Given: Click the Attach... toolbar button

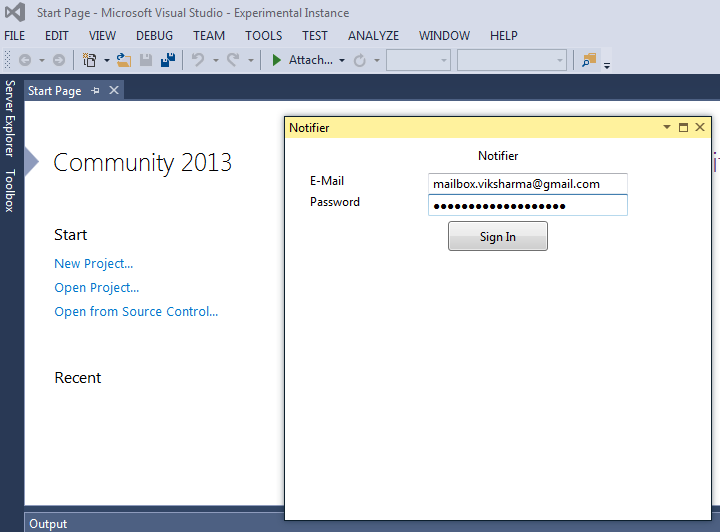Looking at the screenshot, I should (310, 60).
